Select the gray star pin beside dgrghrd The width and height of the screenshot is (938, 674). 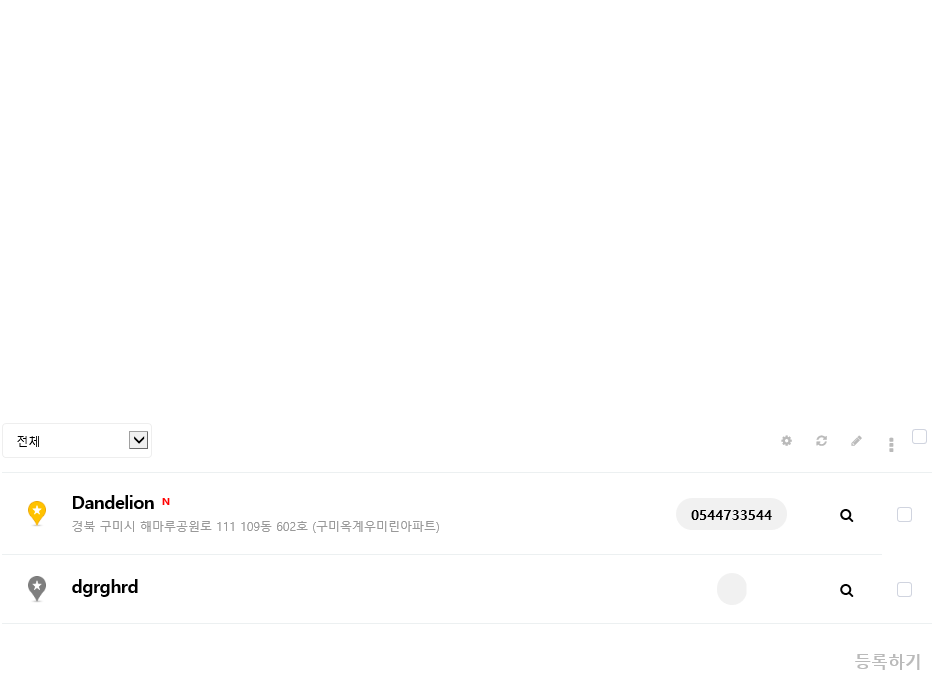point(37,588)
